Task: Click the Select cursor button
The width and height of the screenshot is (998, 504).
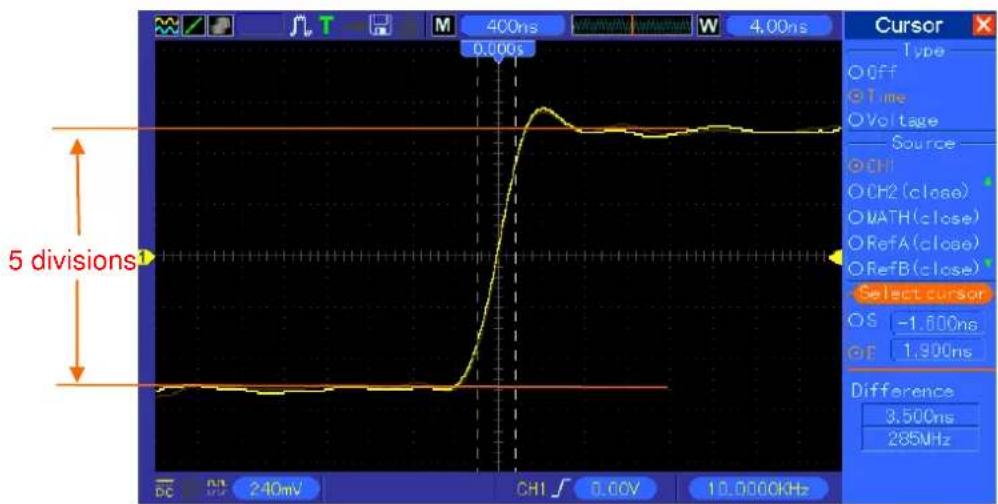Action: click(x=922, y=293)
